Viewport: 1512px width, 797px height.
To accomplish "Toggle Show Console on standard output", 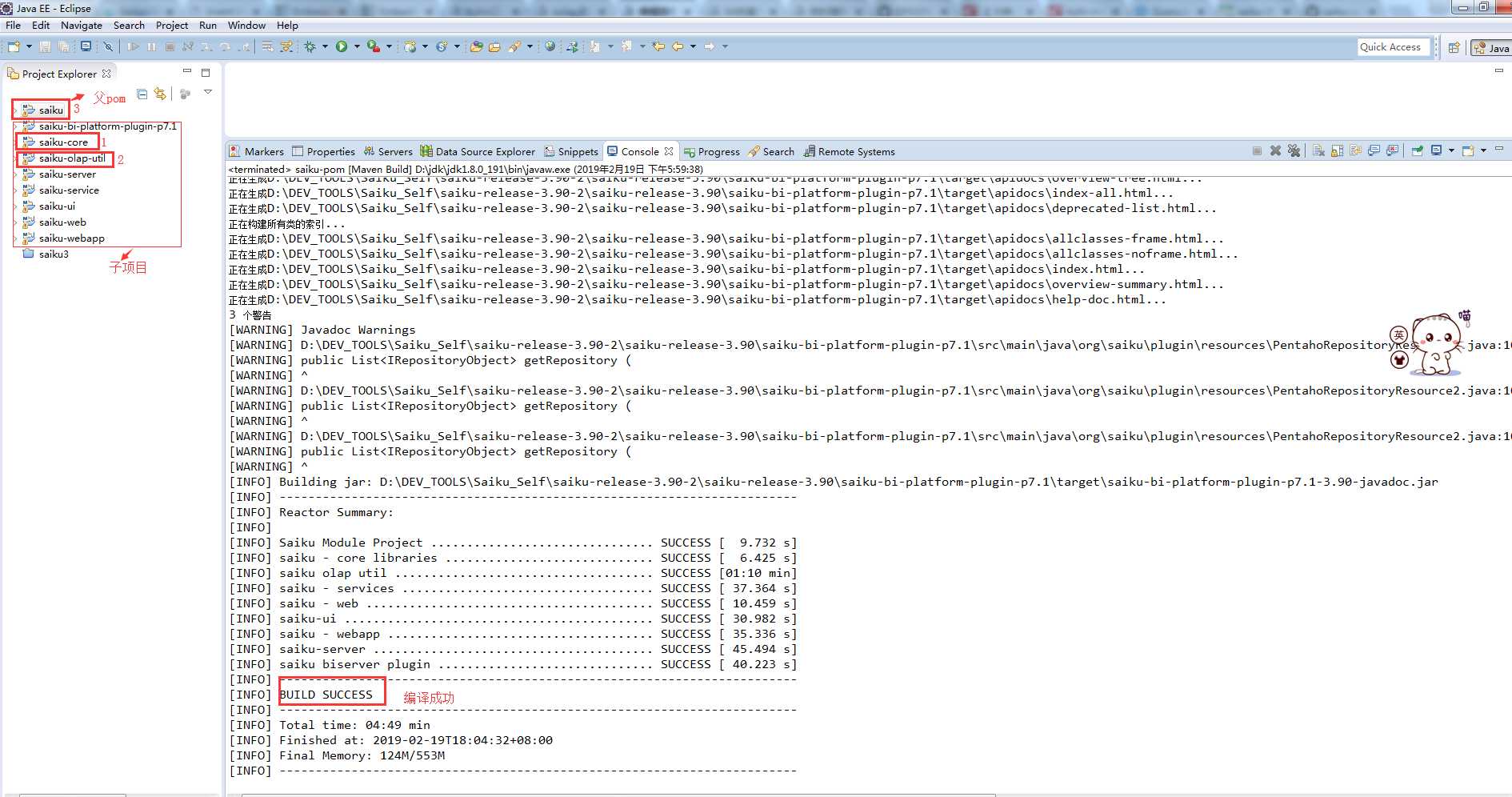I will (x=1374, y=150).
